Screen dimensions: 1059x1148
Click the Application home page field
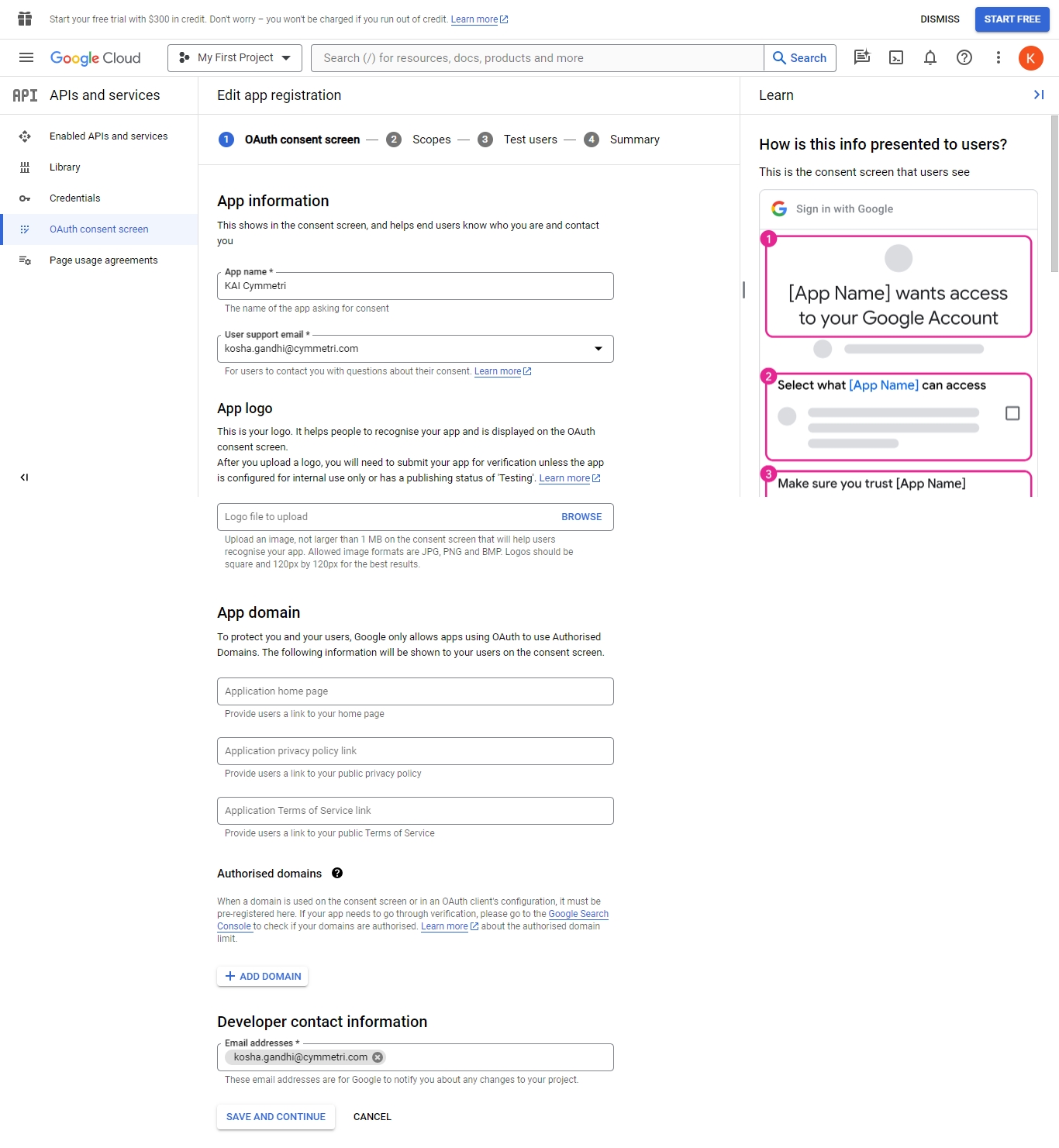[x=416, y=691]
